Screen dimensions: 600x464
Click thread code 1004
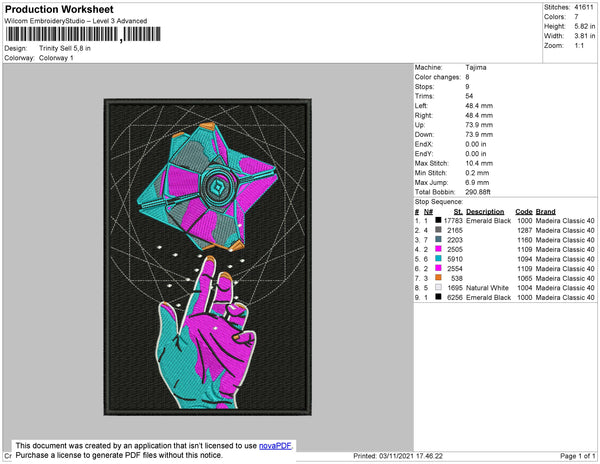tap(525, 288)
